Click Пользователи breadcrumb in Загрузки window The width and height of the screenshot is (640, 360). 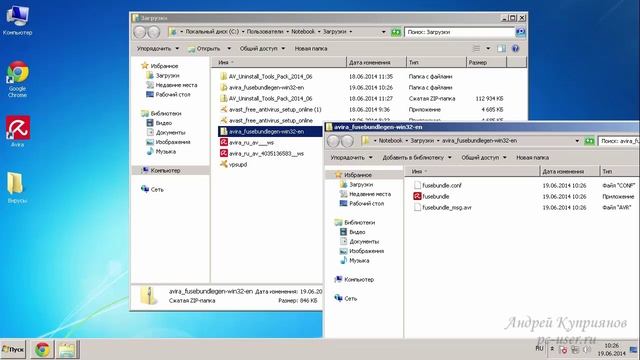click(x=264, y=31)
